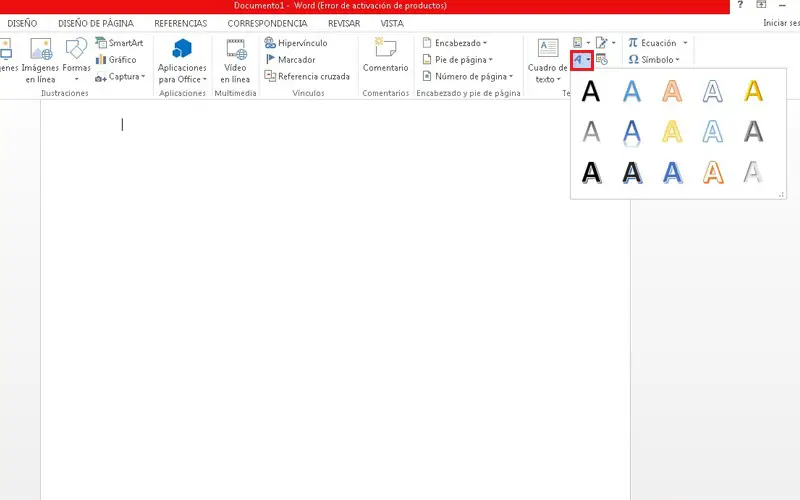The width and height of the screenshot is (800, 500).
Task: Expand the Número de página menu
Action: (467, 77)
